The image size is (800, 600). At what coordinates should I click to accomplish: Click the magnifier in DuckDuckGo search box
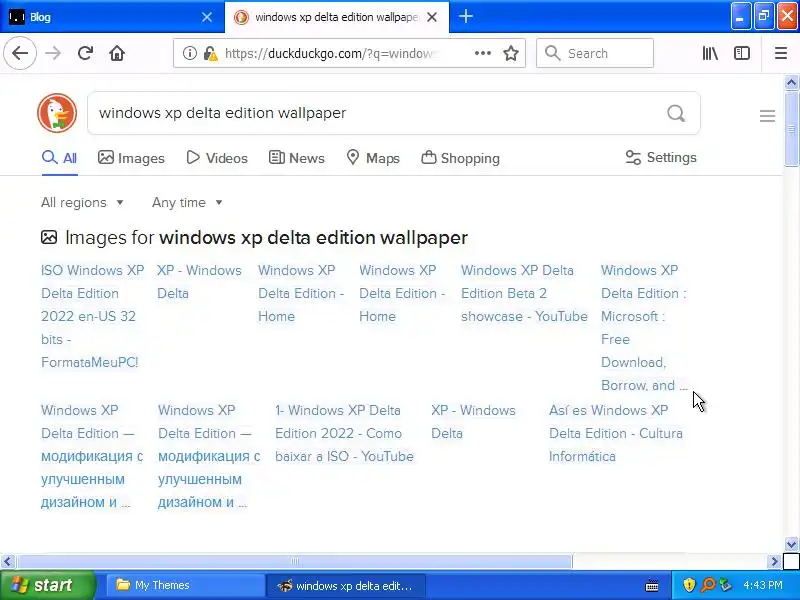tap(676, 113)
